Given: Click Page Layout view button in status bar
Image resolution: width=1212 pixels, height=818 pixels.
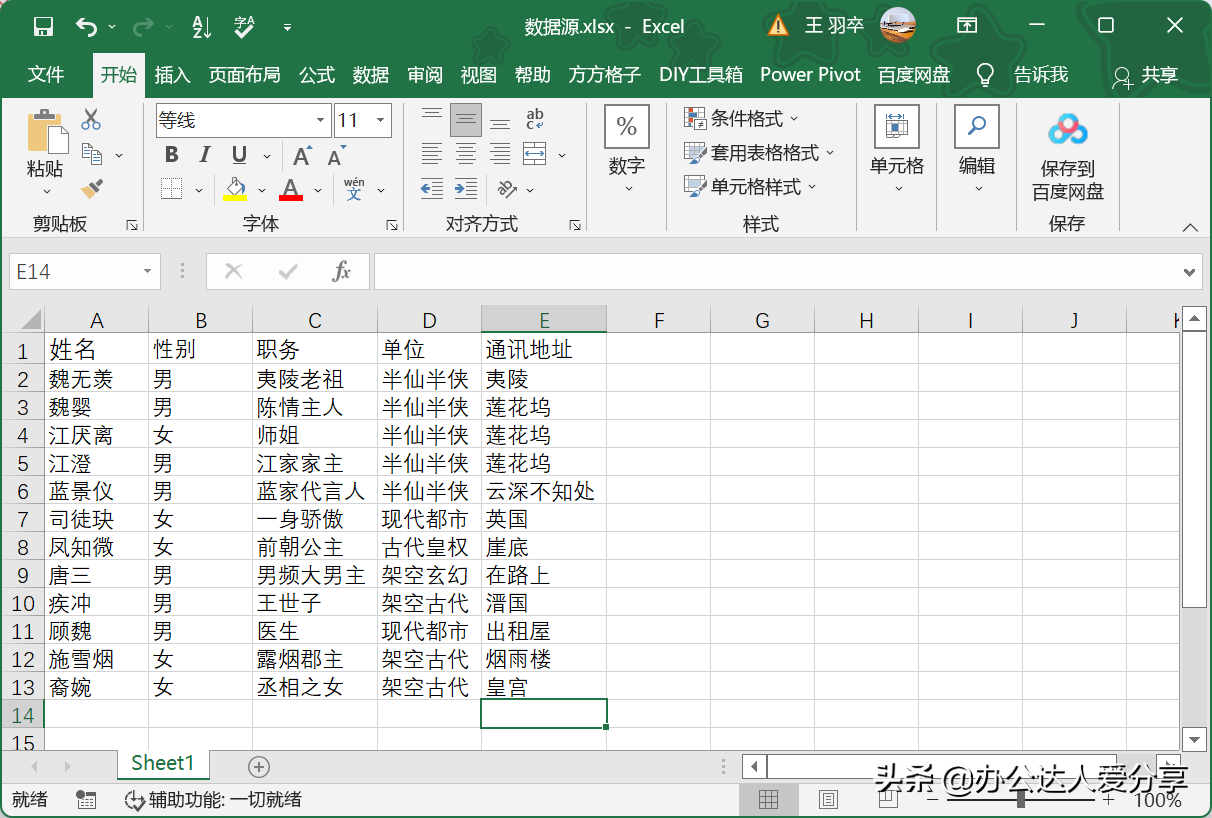Looking at the screenshot, I should click(828, 800).
